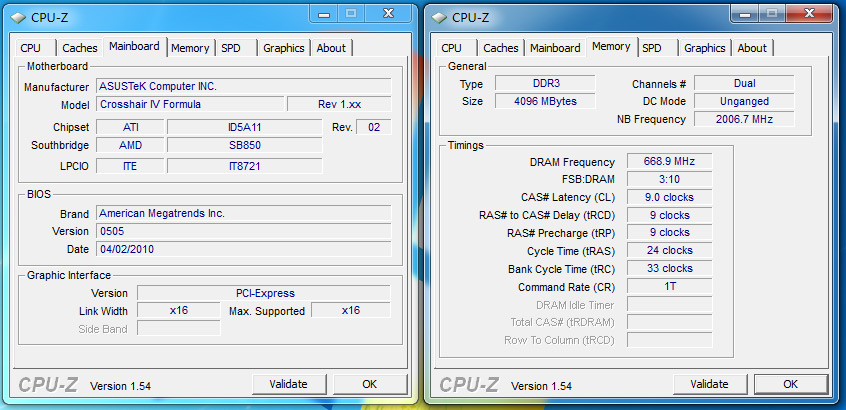Click the CPU-Z title bar icon of left window

pos(18,17)
